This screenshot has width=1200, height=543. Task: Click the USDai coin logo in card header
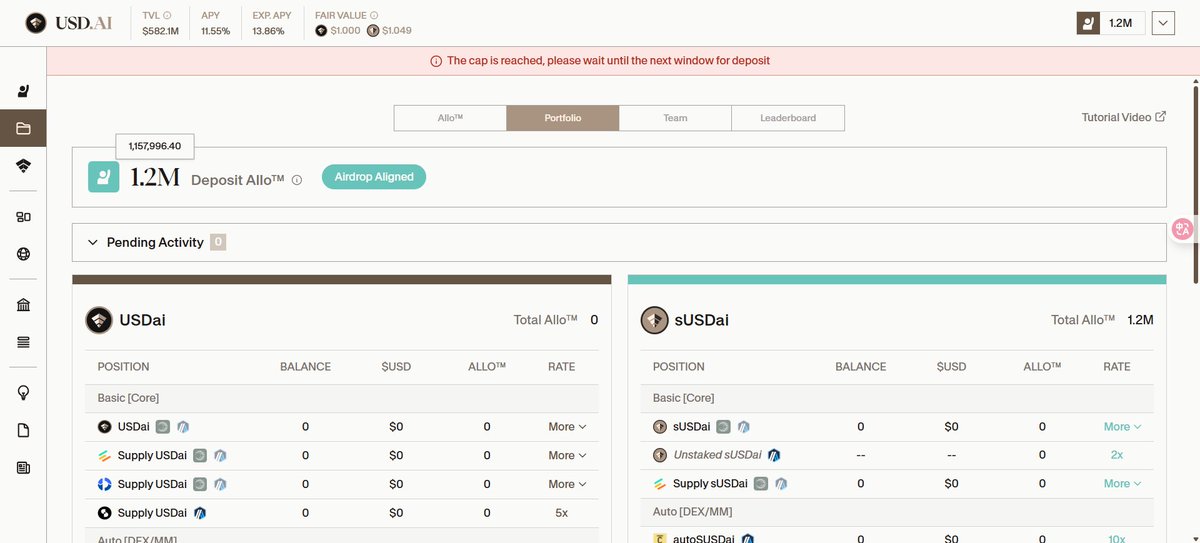[x=99, y=320]
